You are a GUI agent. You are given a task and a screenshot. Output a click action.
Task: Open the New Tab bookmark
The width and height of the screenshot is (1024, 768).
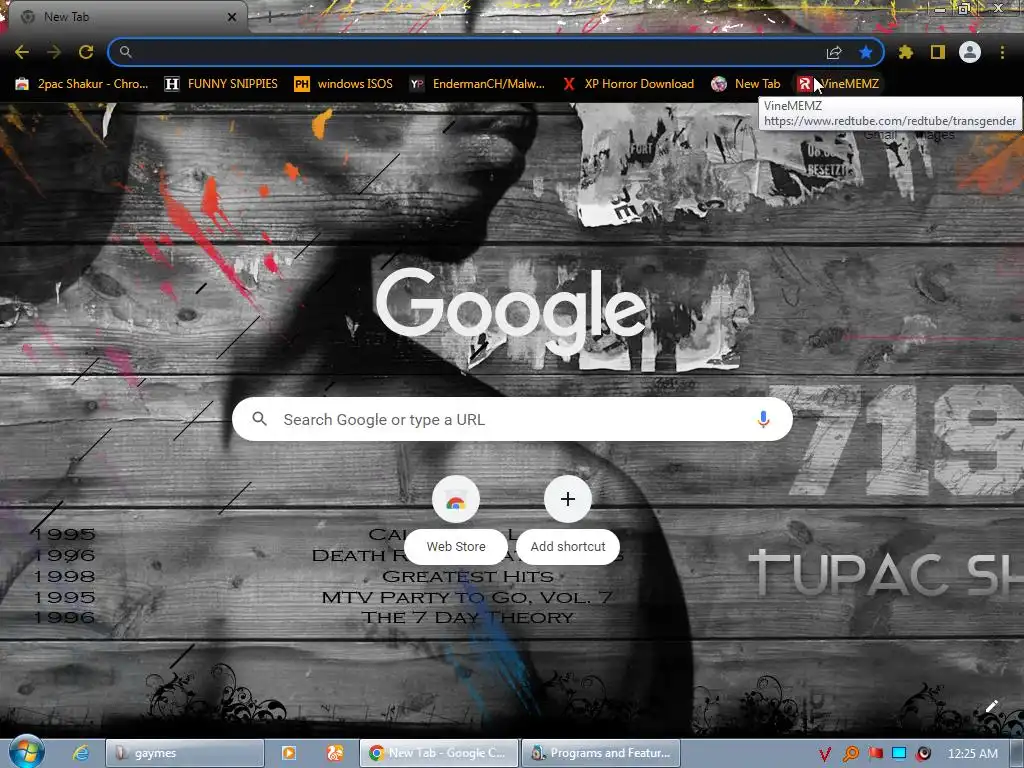(746, 84)
